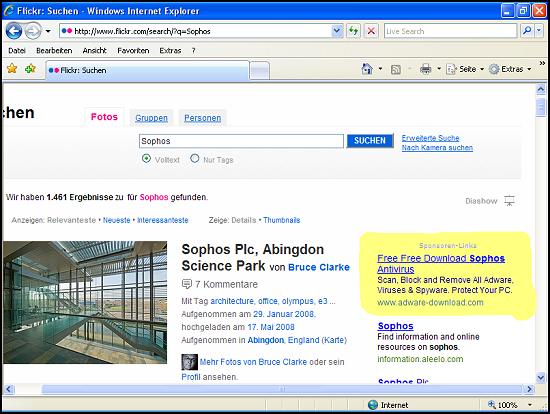Open Mehr Fotos von Bruce Clarke link

(253, 362)
